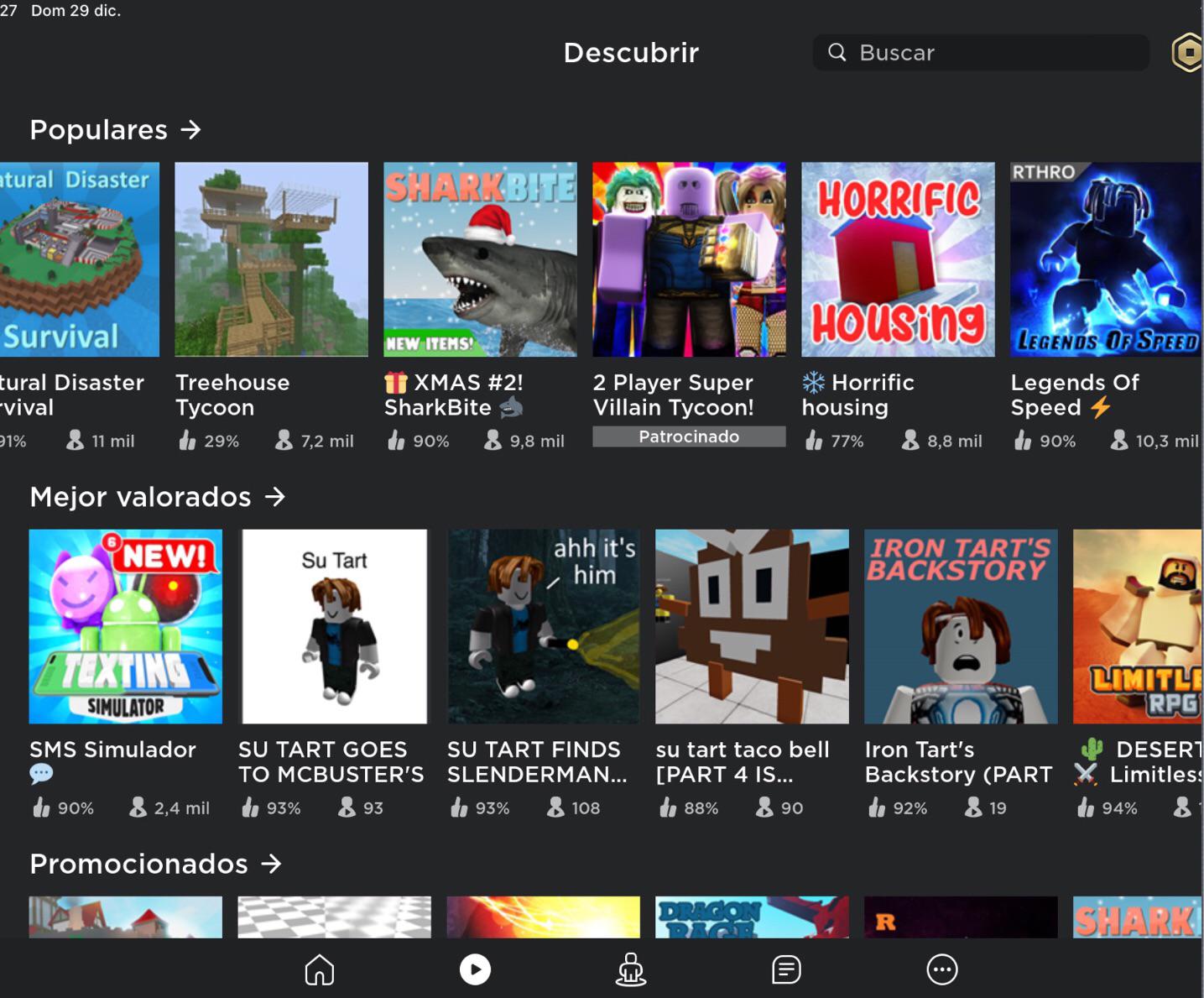Open the Chat messages icon
Viewport: 1204px width, 998px height.
click(786, 969)
